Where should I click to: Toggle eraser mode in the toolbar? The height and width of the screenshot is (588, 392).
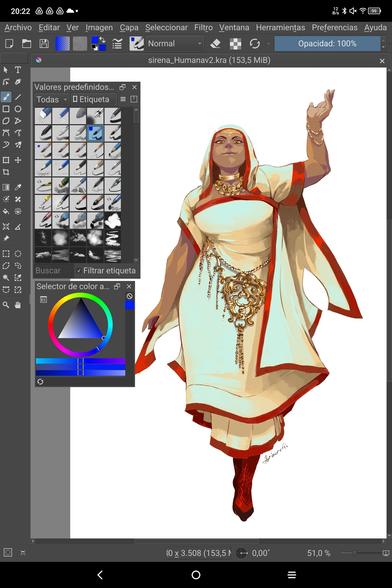[215, 44]
